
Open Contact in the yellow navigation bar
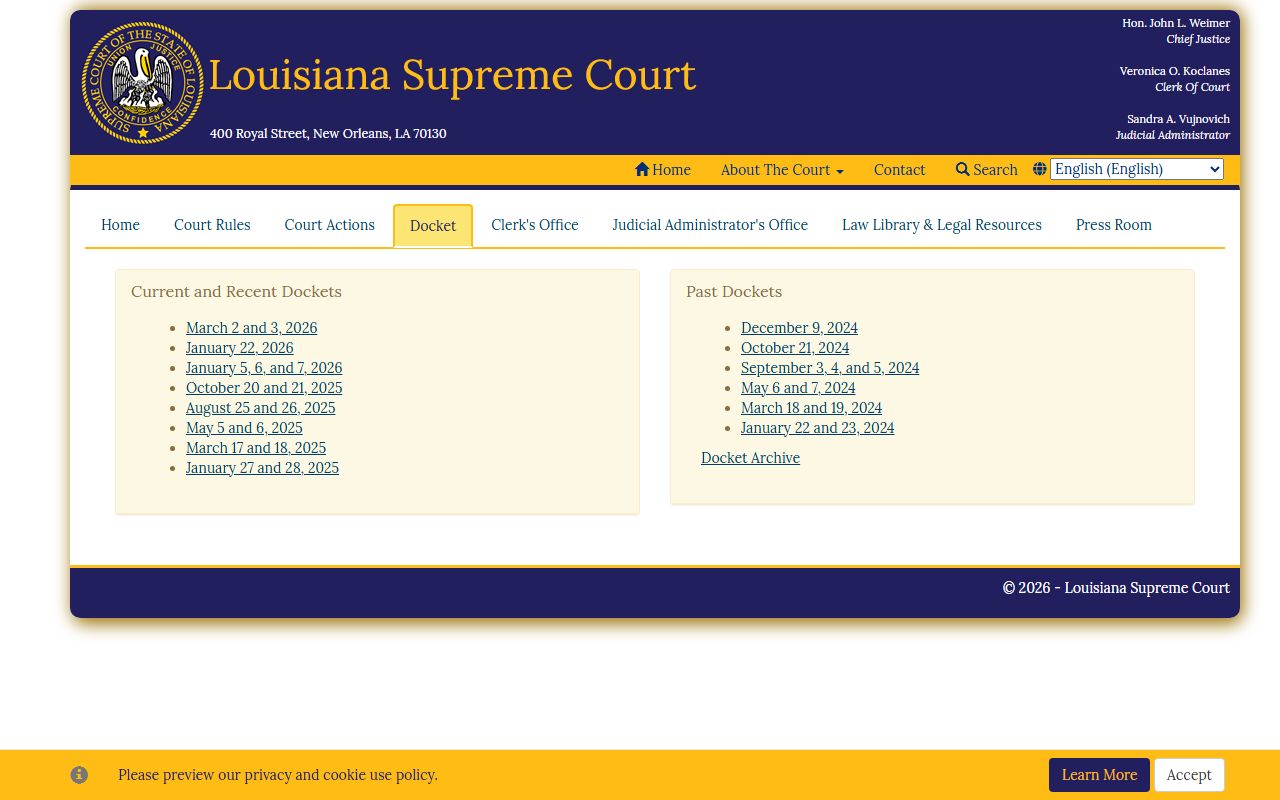[x=899, y=170]
